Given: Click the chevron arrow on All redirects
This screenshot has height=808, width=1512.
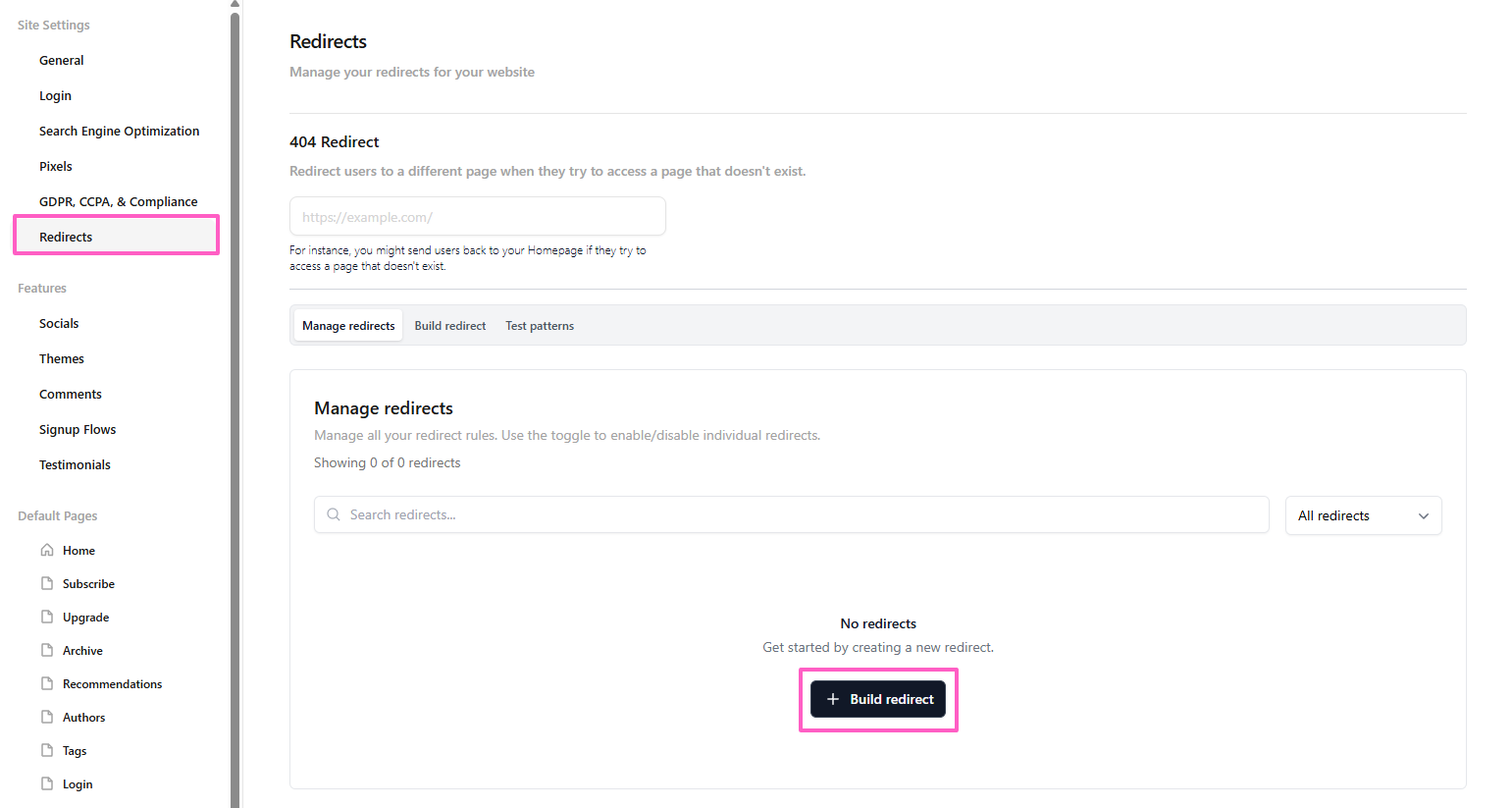Looking at the screenshot, I should pos(1423,516).
